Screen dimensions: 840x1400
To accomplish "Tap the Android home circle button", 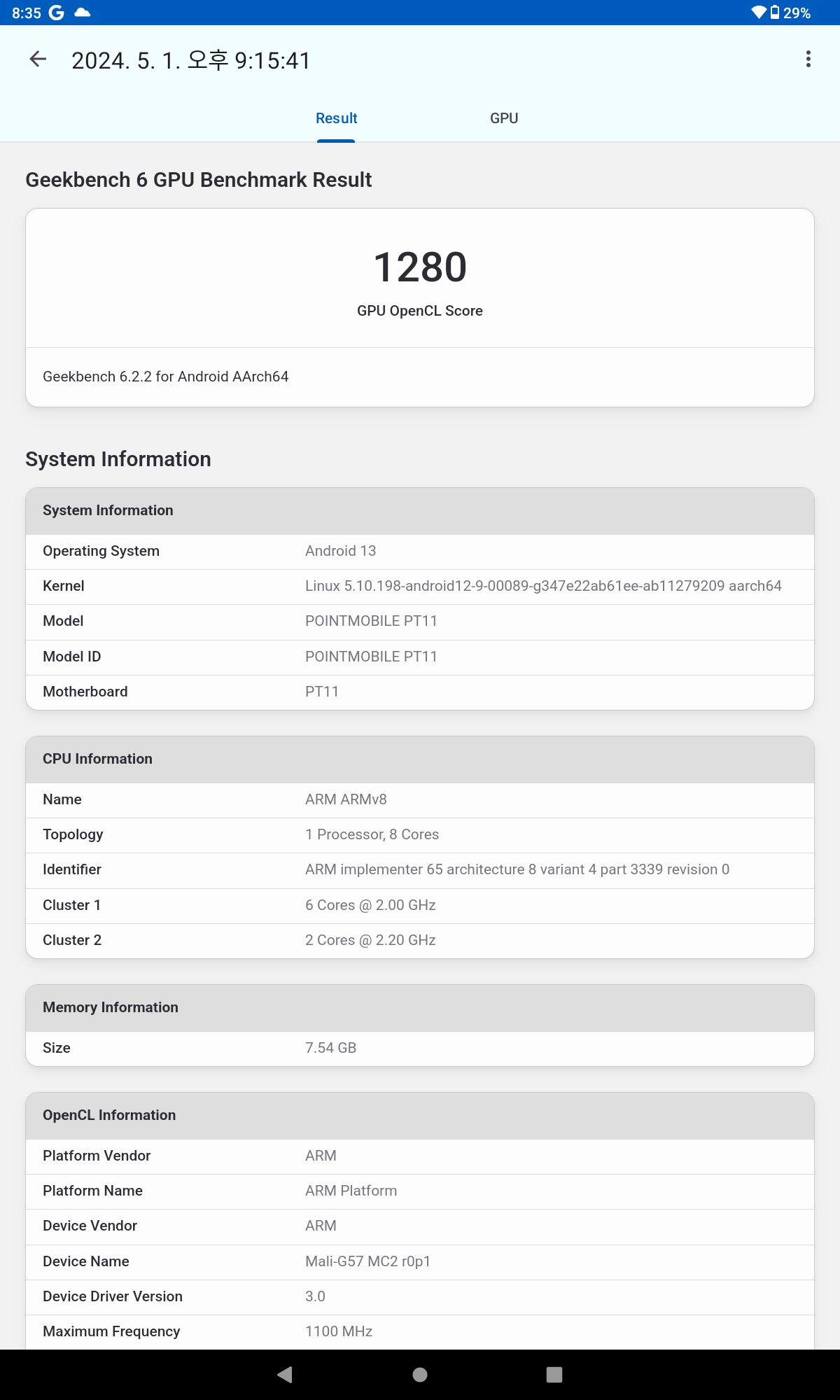I will (420, 1375).
